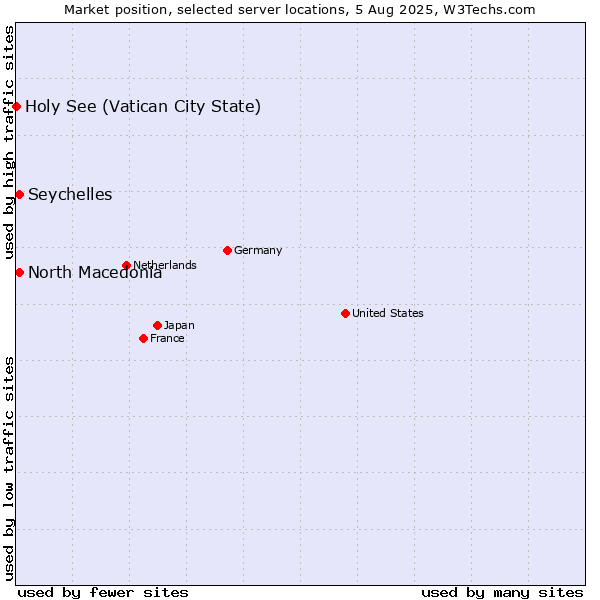This screenshot has height=600, width=600.
Task: Select the 'Seychelles' label text
Action: tap(70, 195)
